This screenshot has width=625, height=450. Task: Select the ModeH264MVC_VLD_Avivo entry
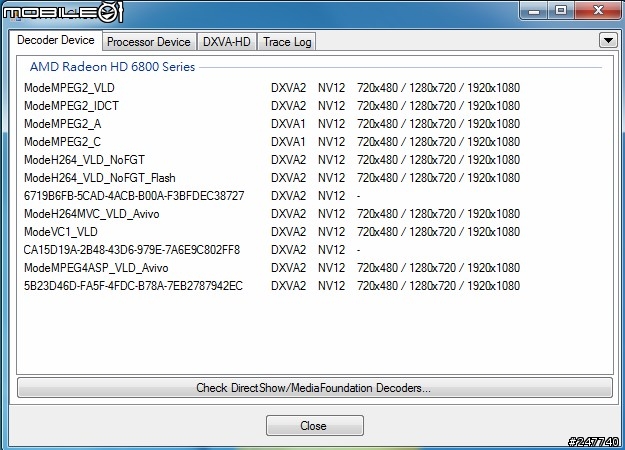(272, 214)
